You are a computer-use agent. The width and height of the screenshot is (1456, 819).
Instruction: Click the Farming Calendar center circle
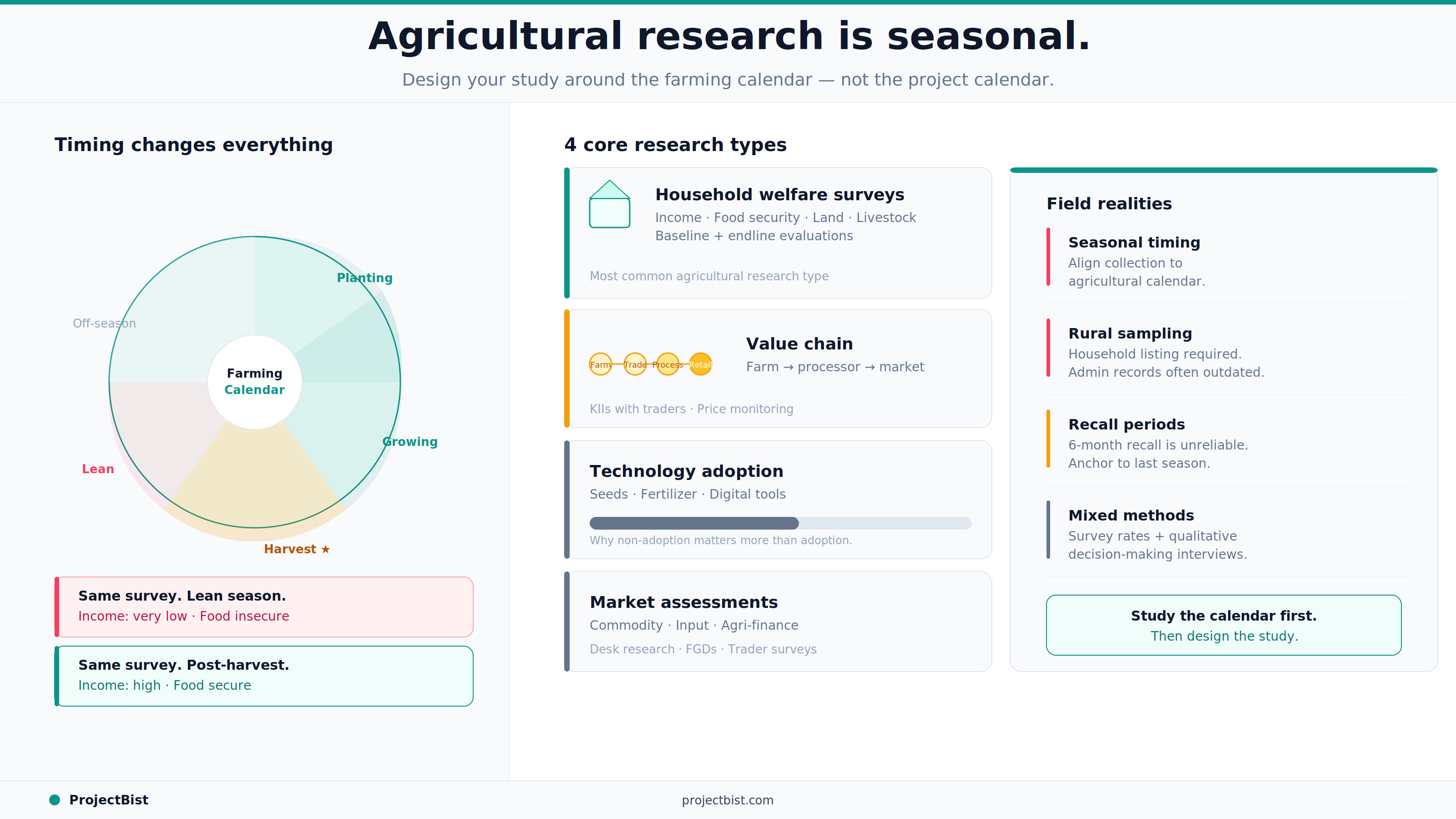pyautogui.click(x=254, y=382)
